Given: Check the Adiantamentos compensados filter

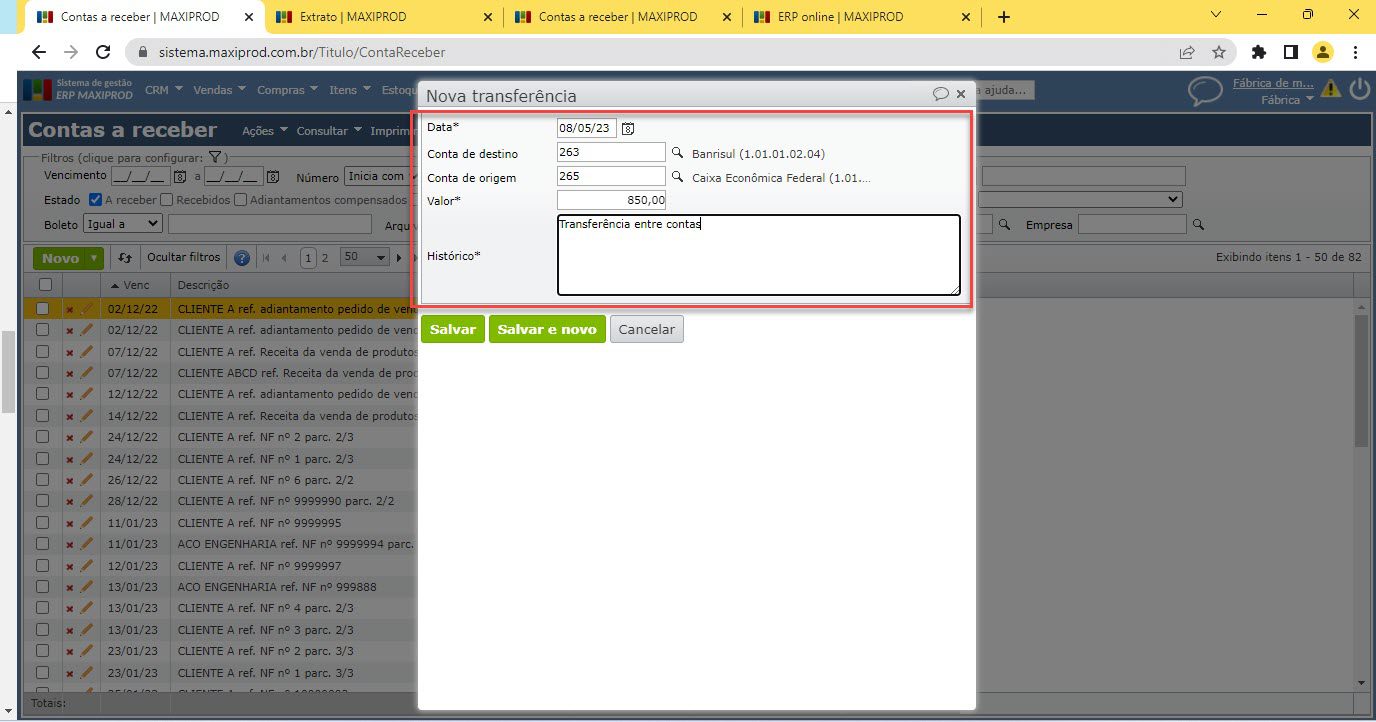Looking at the screenshot, I should coord(240,200).
